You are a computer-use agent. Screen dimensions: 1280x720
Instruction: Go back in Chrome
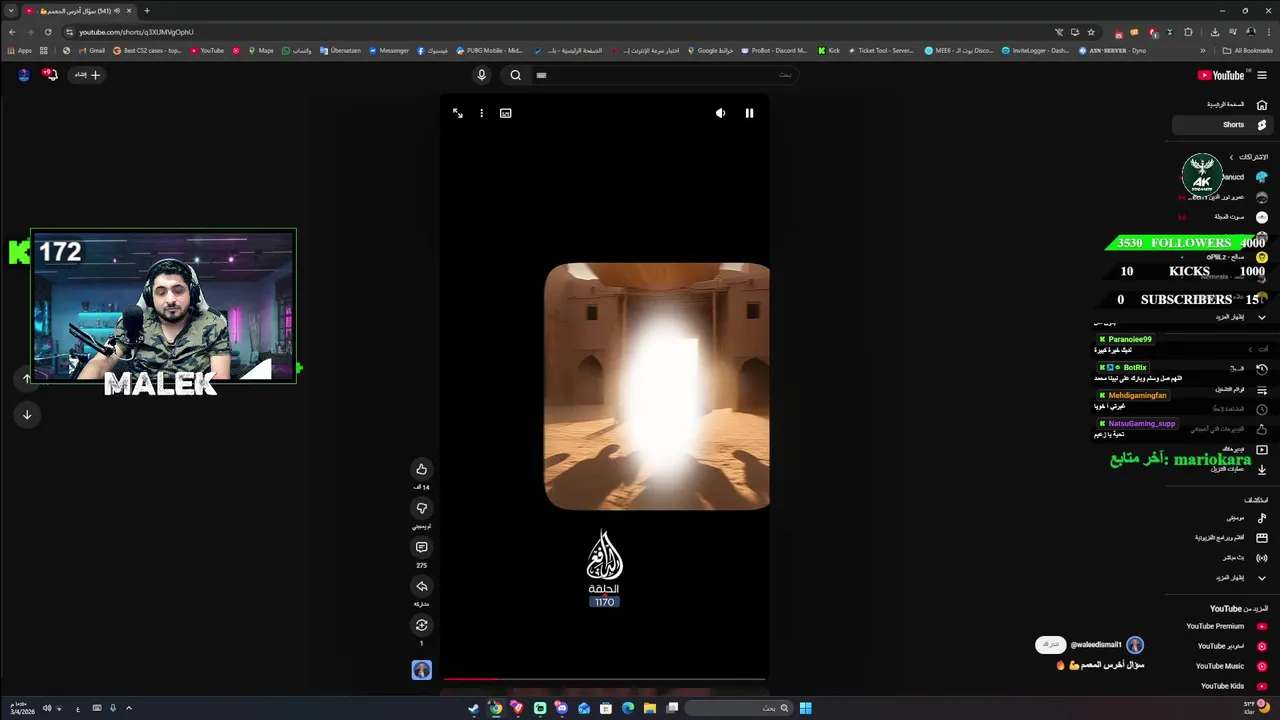(12, 32)
